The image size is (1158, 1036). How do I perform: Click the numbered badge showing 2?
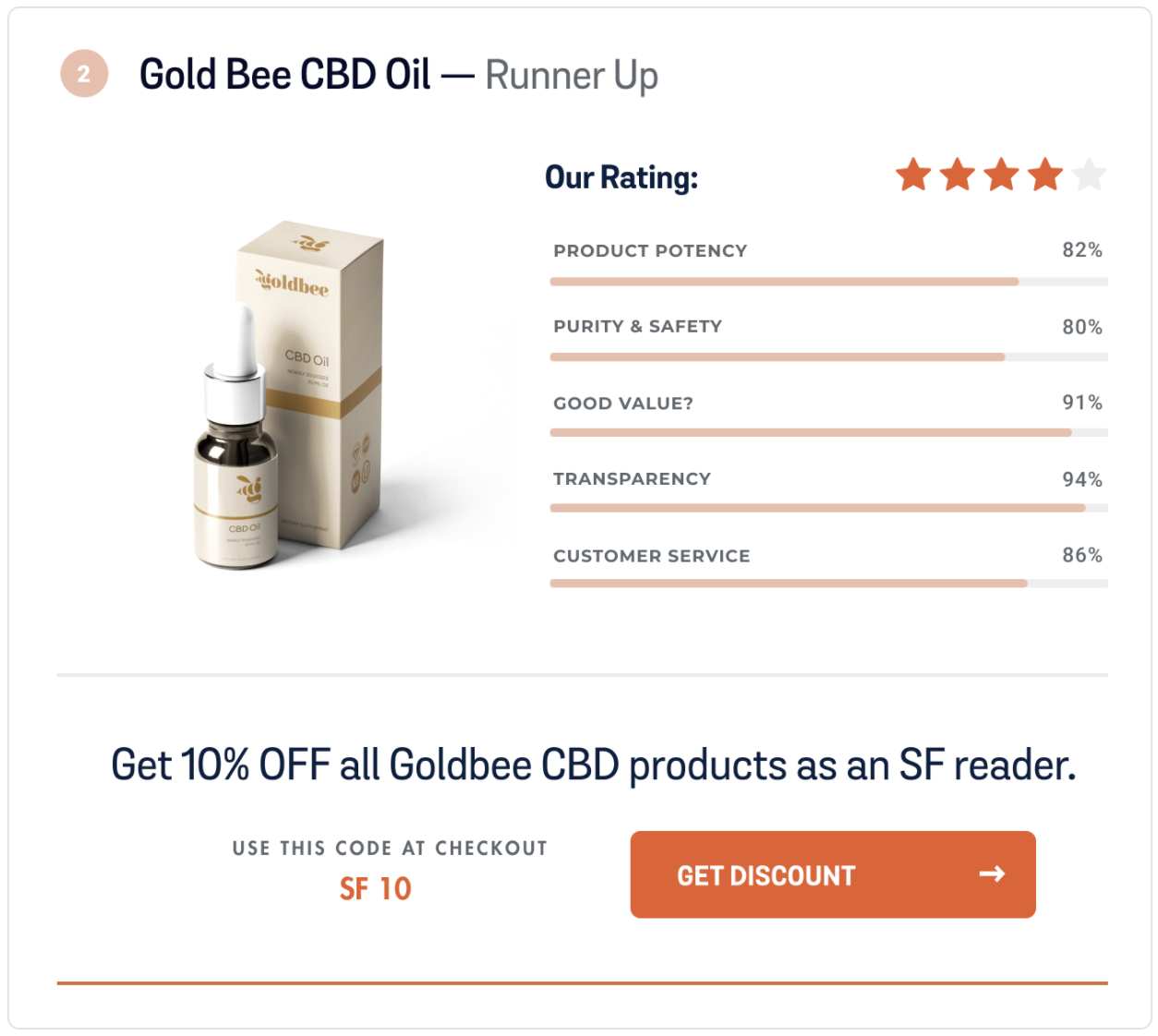click(82, 73)
